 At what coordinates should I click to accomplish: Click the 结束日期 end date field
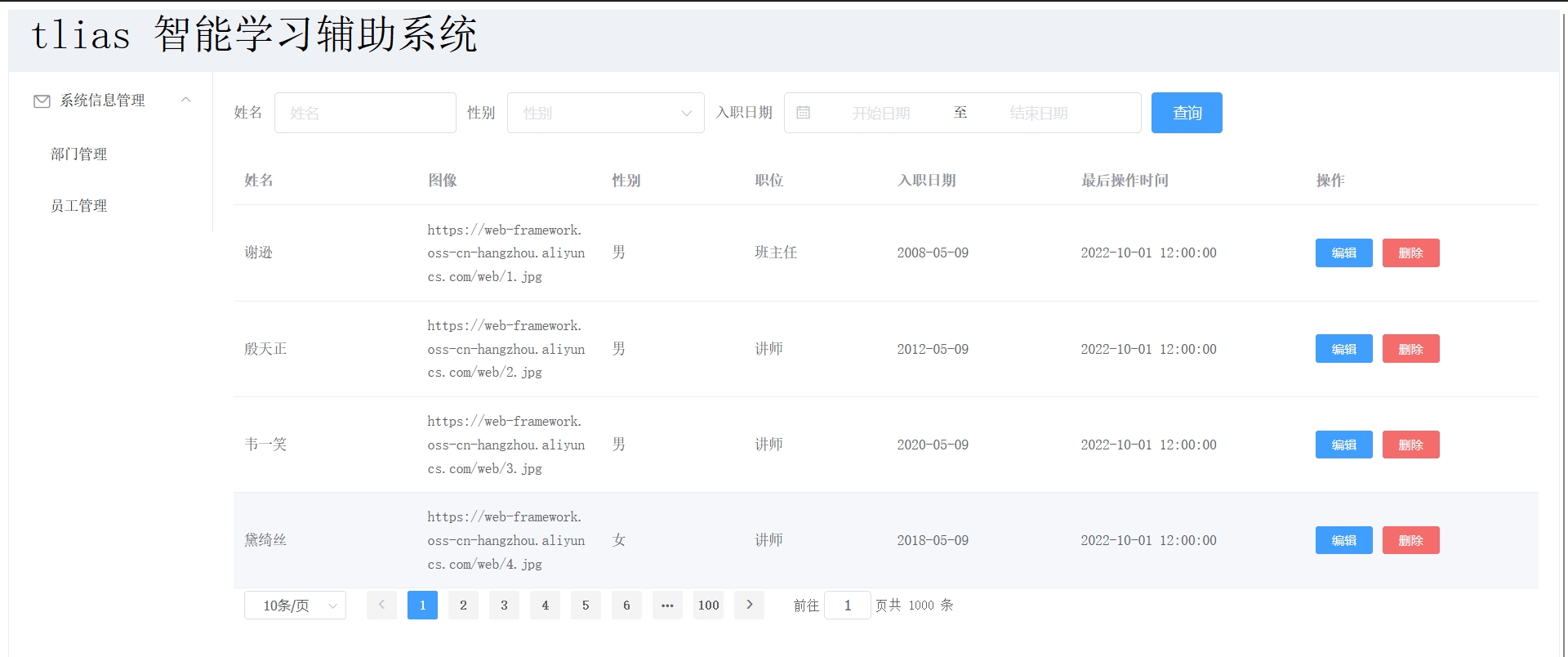pos(1038,113)
